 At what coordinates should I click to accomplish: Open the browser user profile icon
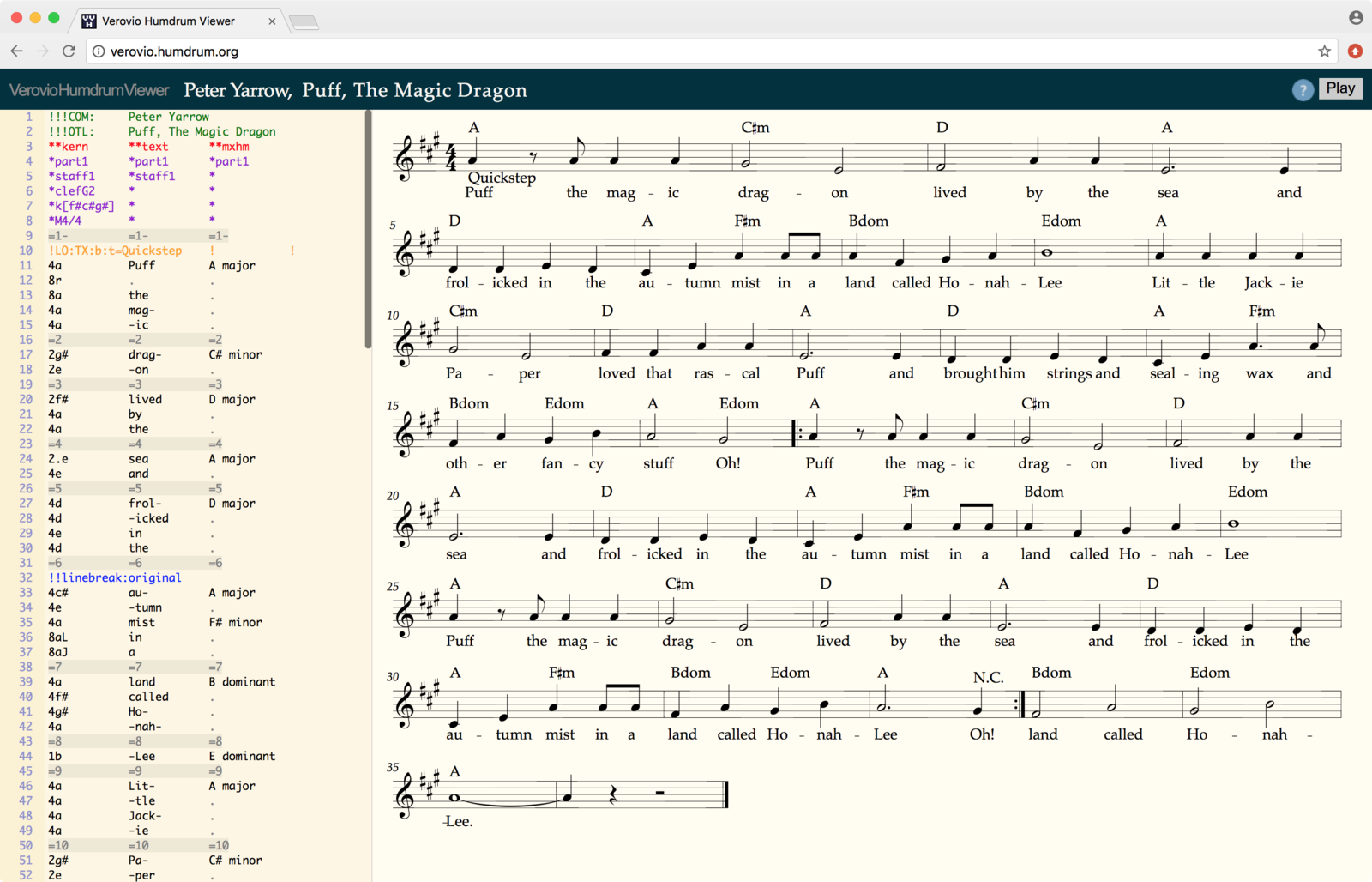pyautogui.click(x=1356, y=18)
